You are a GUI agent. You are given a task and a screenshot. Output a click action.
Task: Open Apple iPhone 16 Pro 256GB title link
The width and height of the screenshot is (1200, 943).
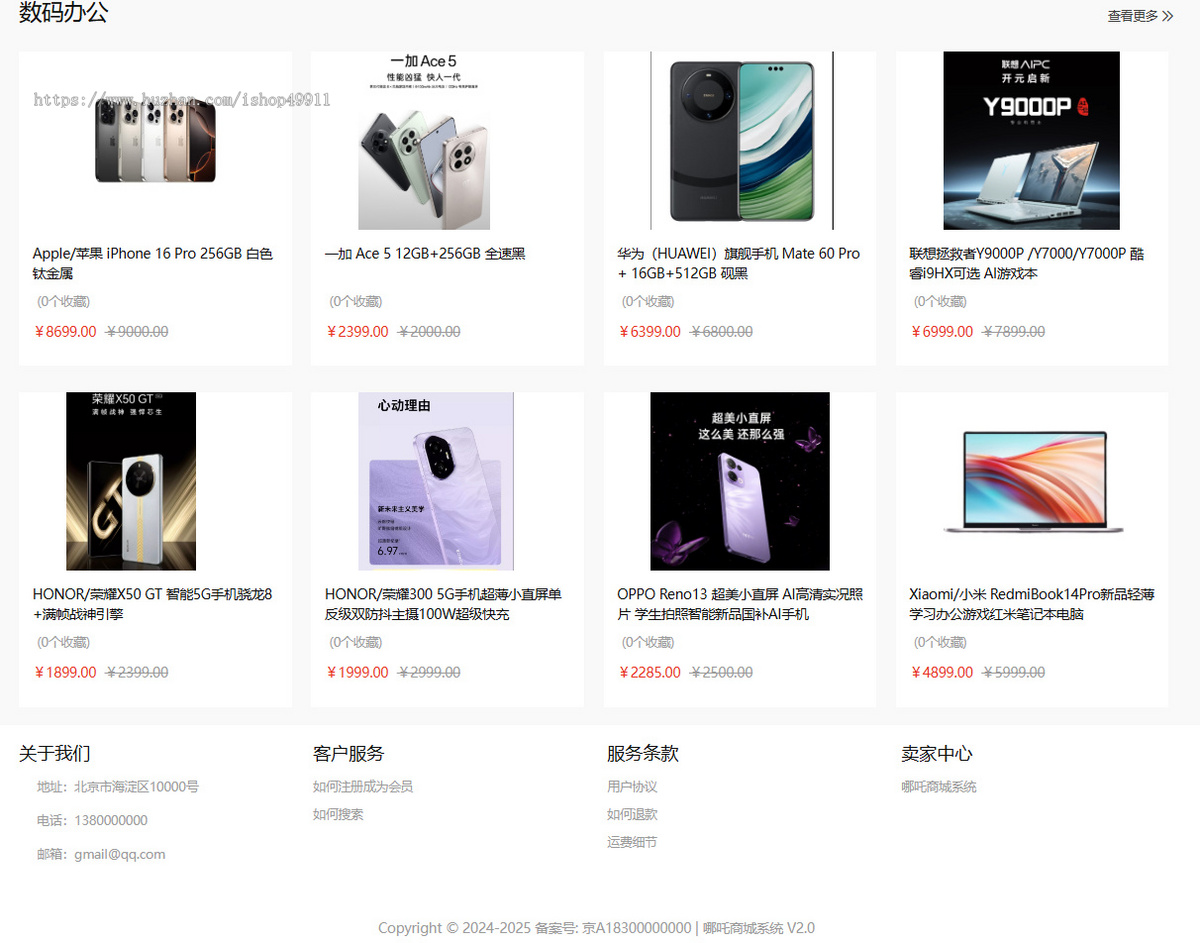[153, 263]
